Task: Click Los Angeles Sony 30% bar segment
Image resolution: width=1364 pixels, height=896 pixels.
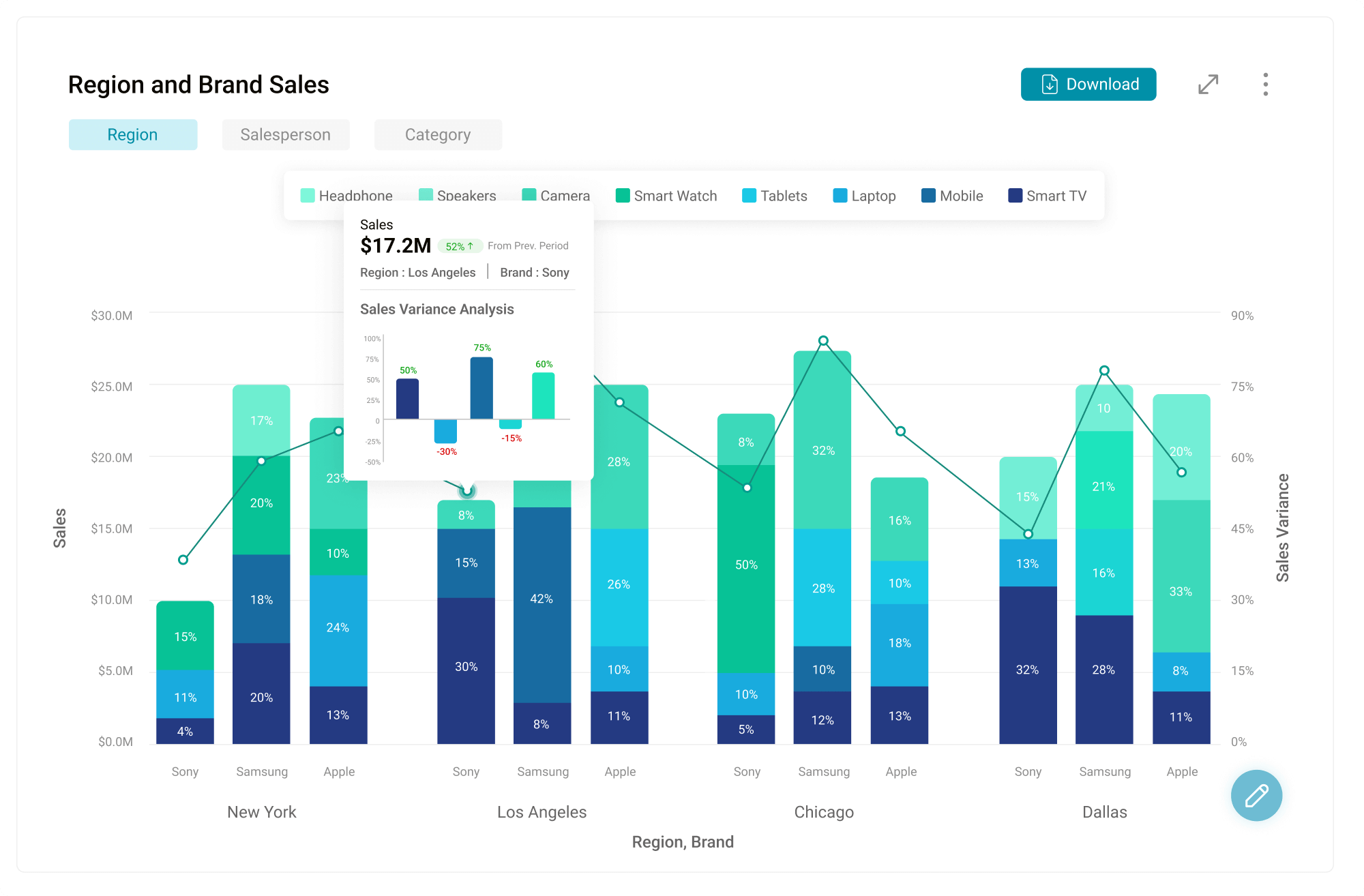Action: [x=466, y=670]
